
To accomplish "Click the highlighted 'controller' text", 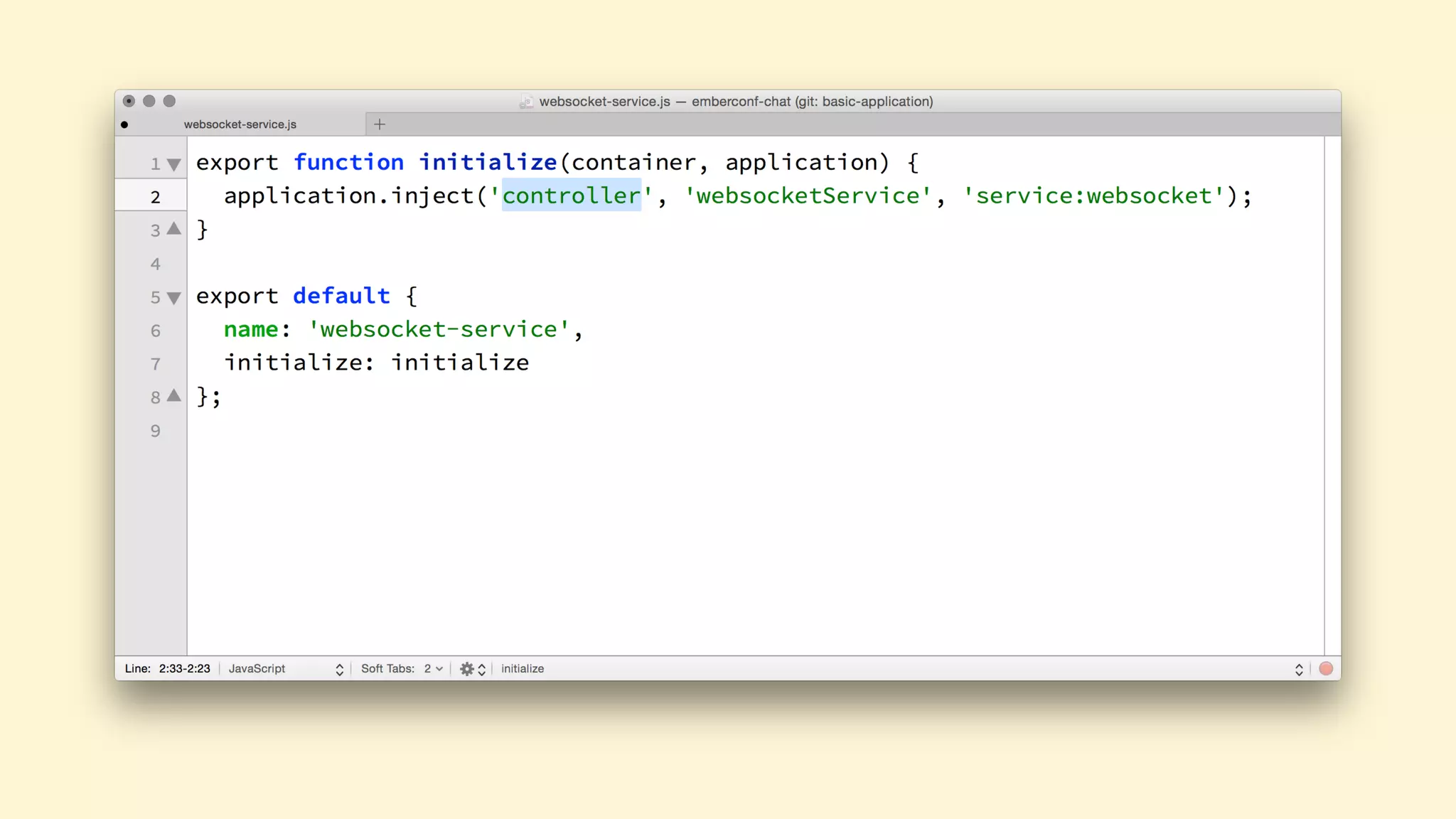I will pos(572,196).
